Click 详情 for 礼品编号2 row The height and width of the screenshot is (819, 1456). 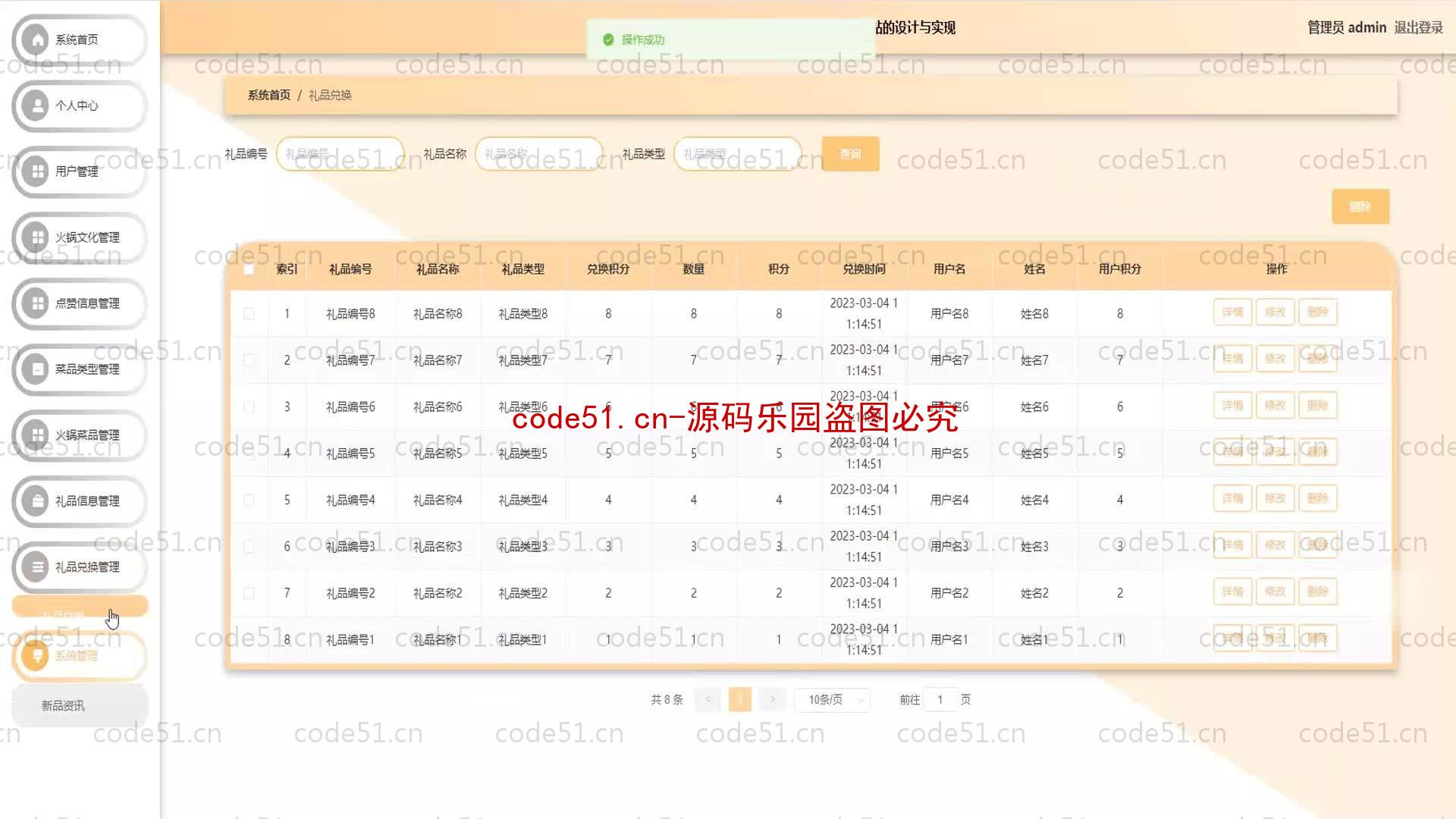click(1232, 592)
